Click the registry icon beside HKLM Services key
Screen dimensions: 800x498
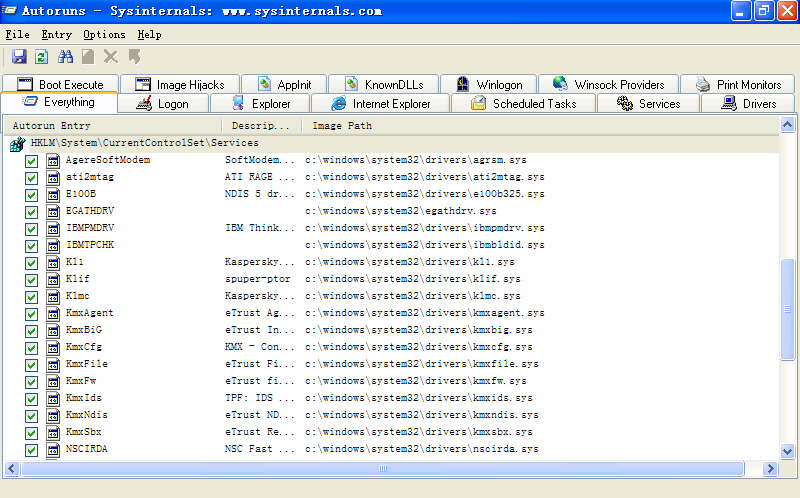point(17,144)
